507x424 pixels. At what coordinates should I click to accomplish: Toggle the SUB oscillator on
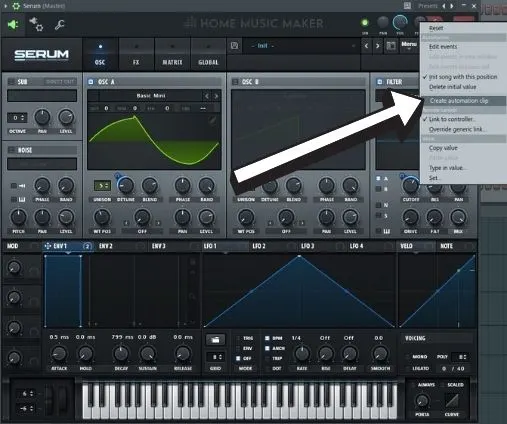pyautogui.click(x=11, y=82)
